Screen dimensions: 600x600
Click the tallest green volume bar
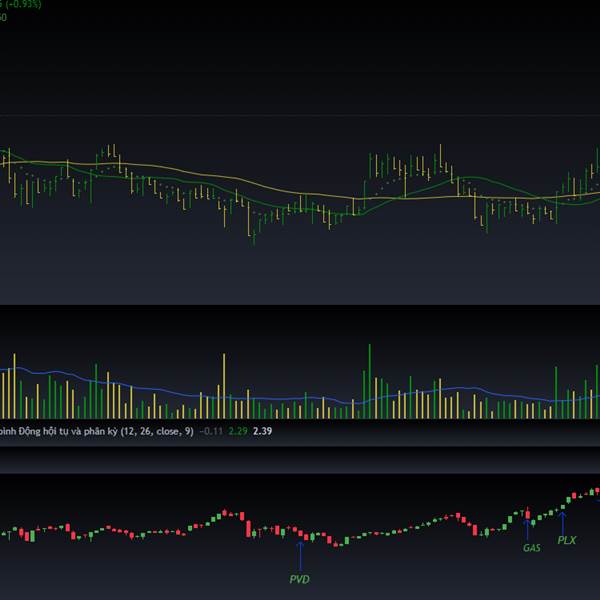(x=369, y=380)
